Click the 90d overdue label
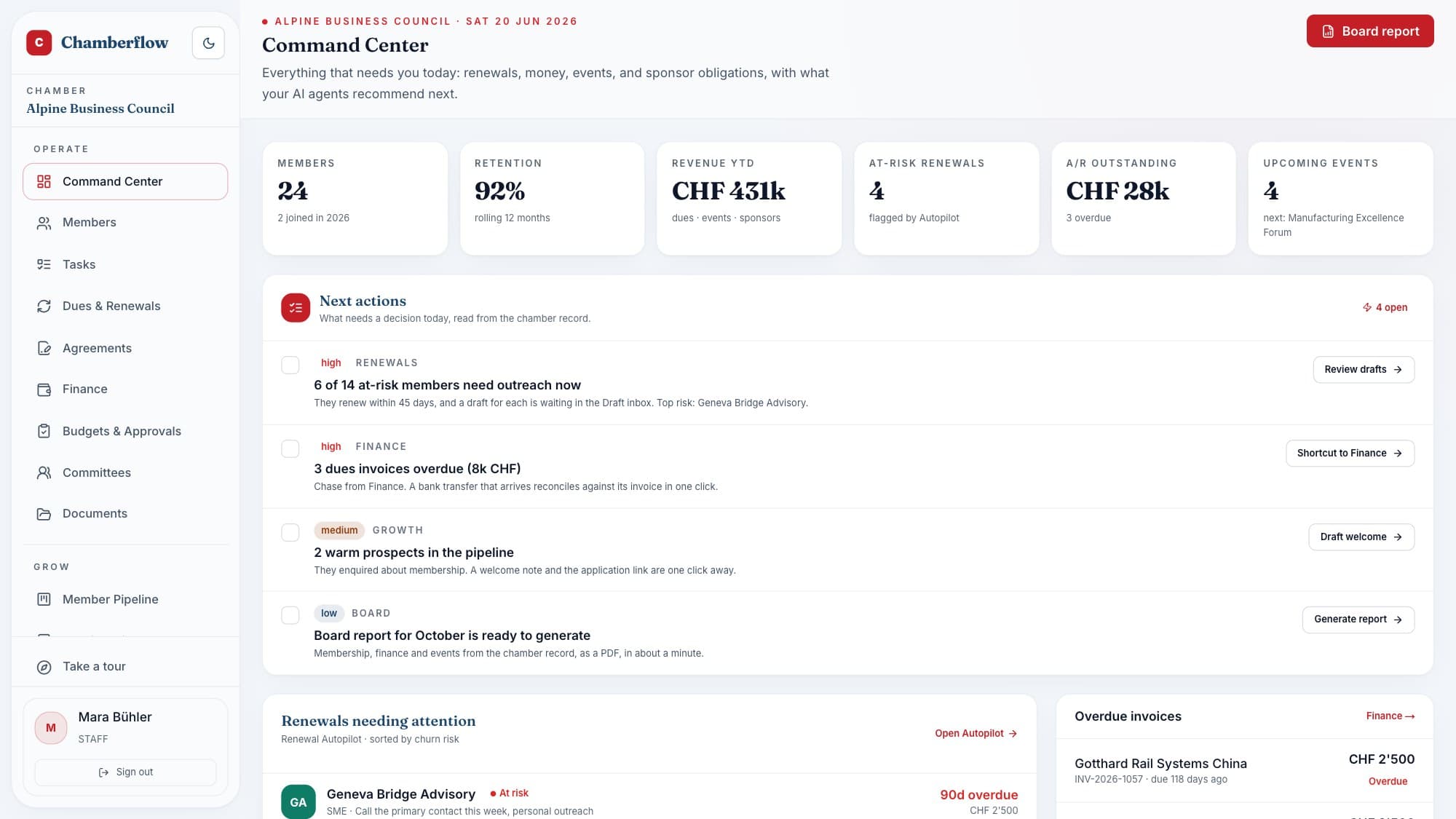The image size is (1456, 819). point(978,795)
